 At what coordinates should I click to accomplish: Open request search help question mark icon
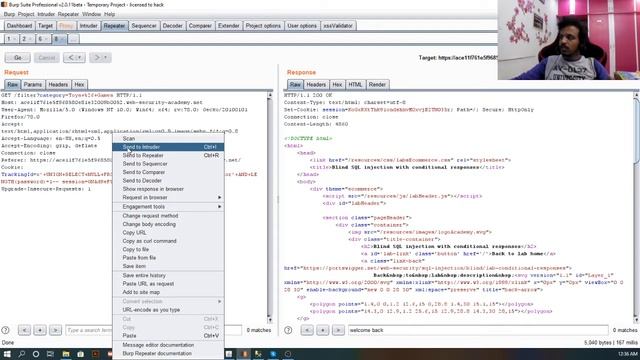pyautogui.click(x=5, y=330)
